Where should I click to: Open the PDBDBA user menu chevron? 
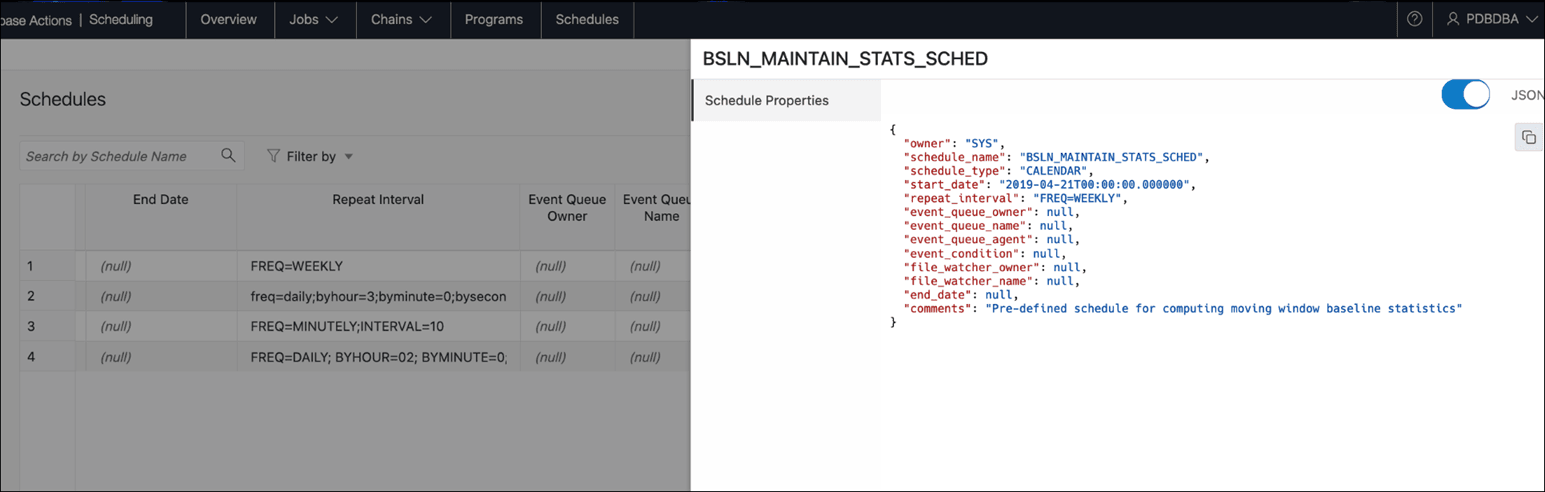pos(1531,19)
